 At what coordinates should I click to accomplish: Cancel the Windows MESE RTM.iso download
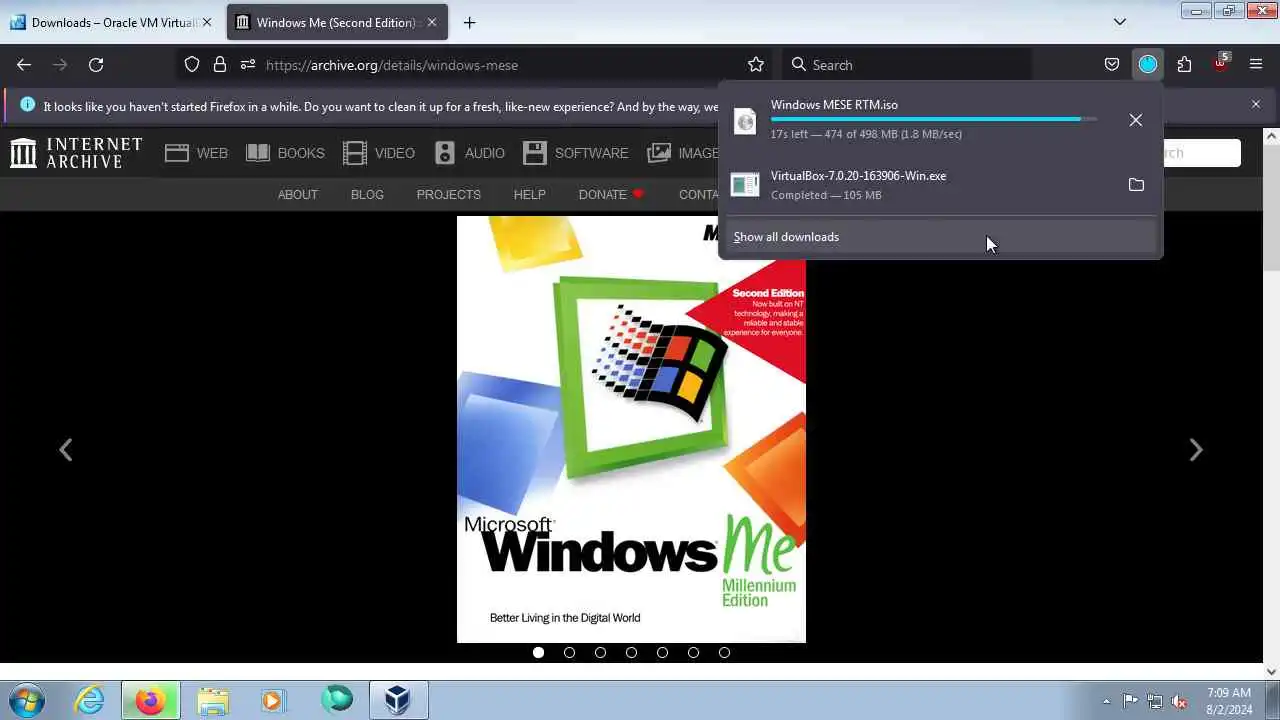1136,120
